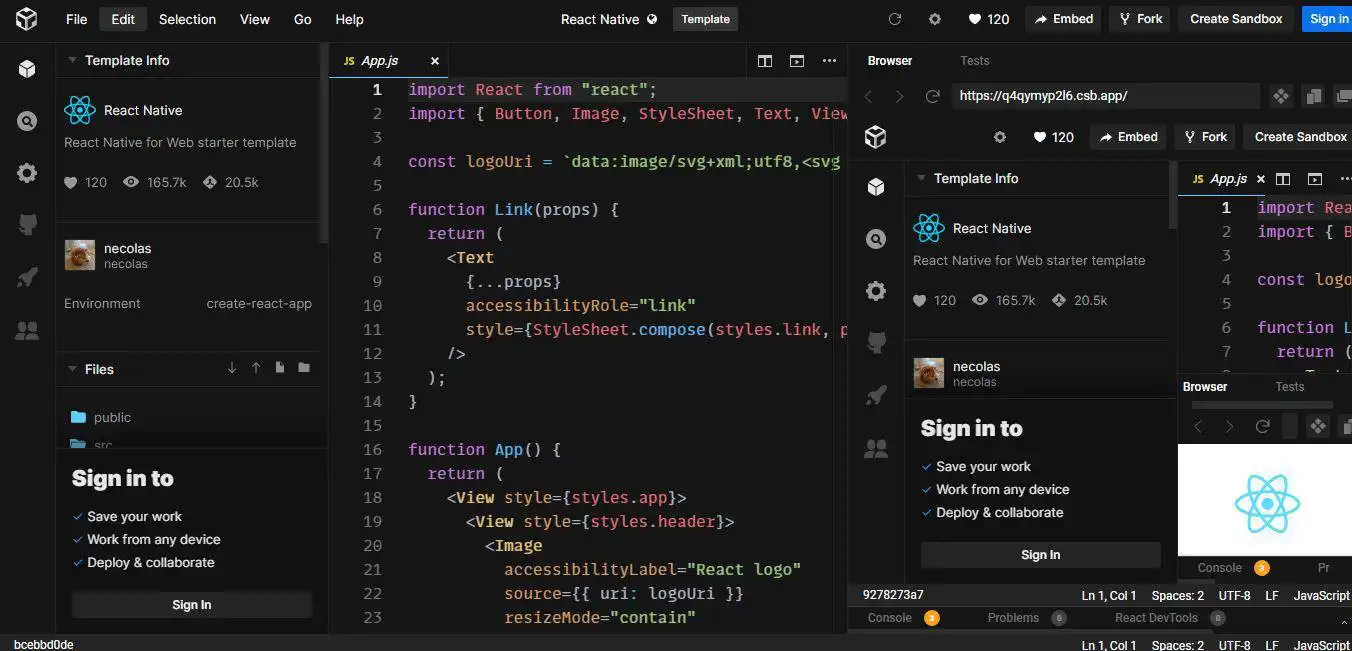Reload the outer browser preview
Image resolution: width=1352 pixels, height=651 pixels.
click(x=932, y=96)
